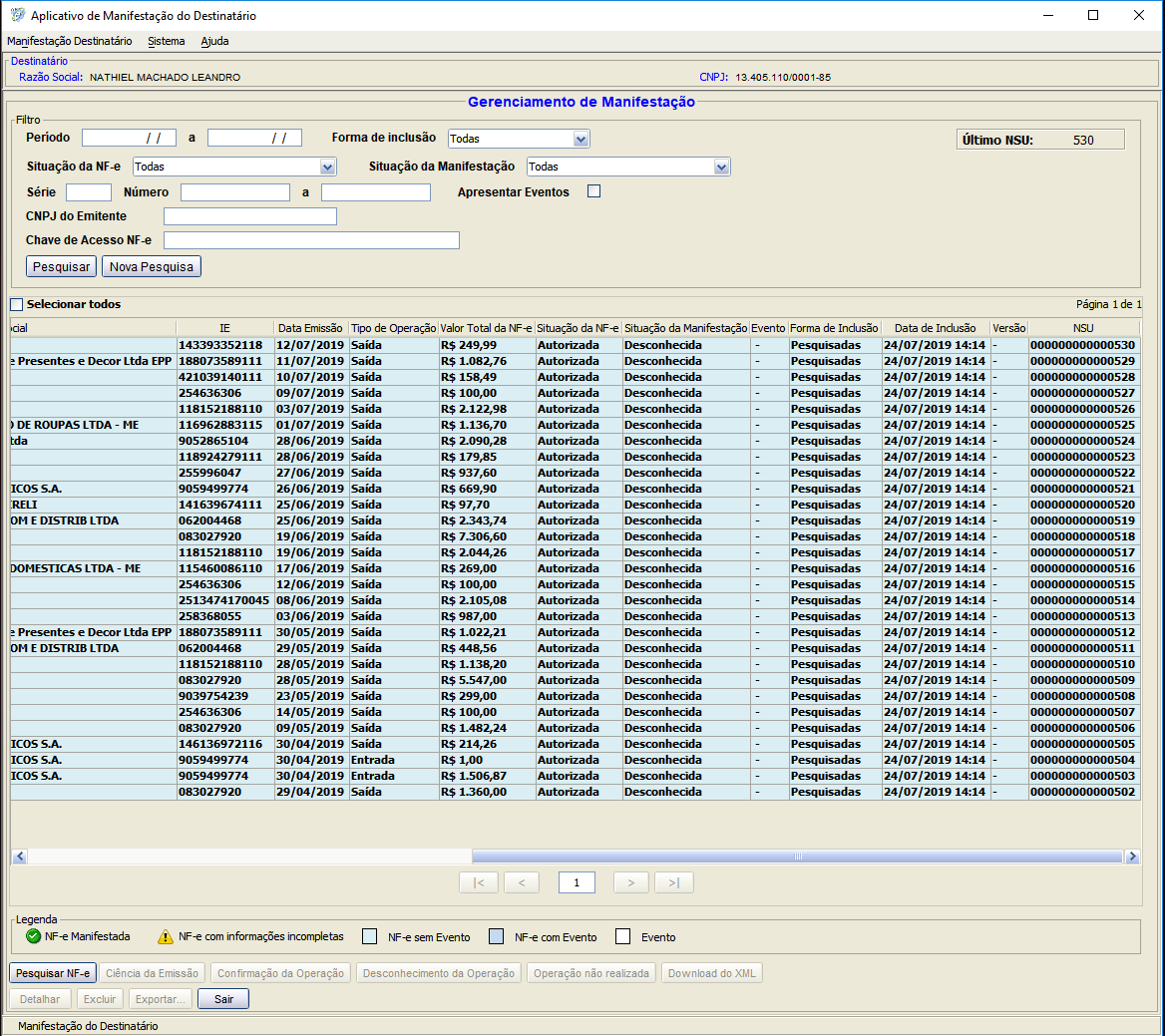Click the yellow warning legend icon

pos(166,937)
